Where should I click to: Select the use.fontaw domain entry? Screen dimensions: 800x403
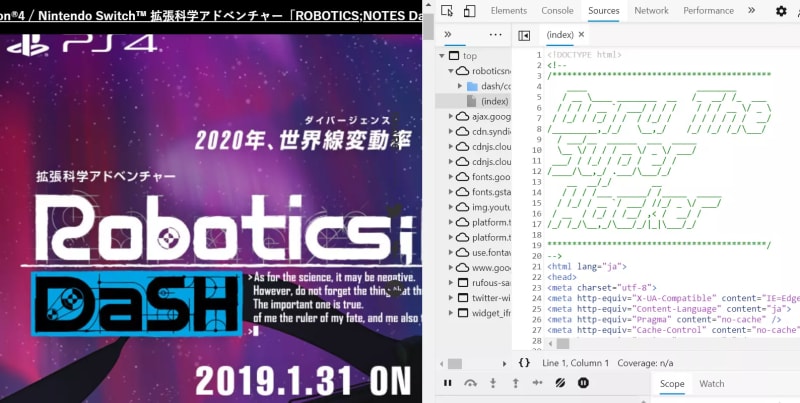491,253
